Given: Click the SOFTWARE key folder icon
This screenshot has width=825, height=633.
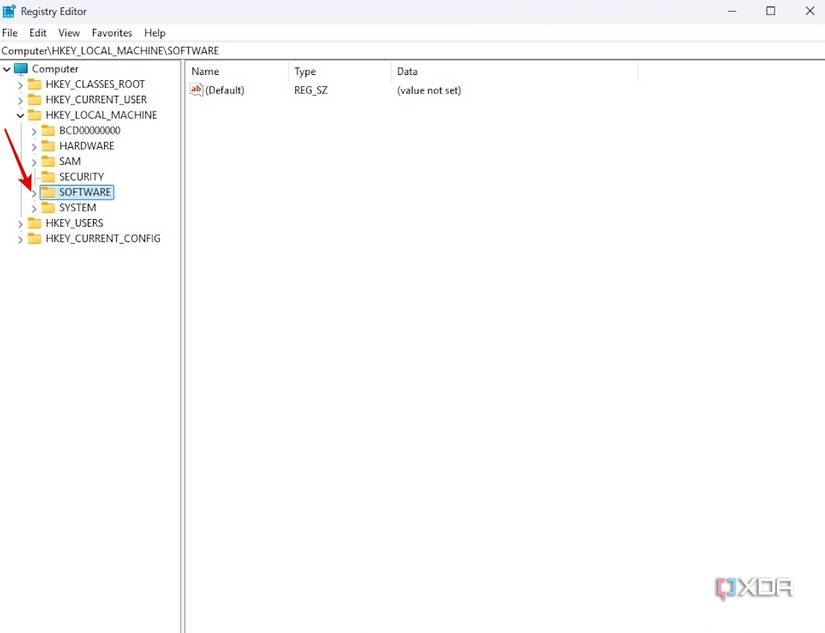Looking at the screenshot, I should (45, 191).
